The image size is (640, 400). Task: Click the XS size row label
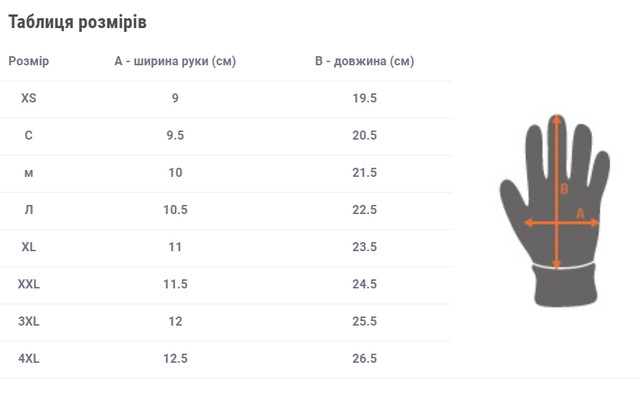coord(29,98)
